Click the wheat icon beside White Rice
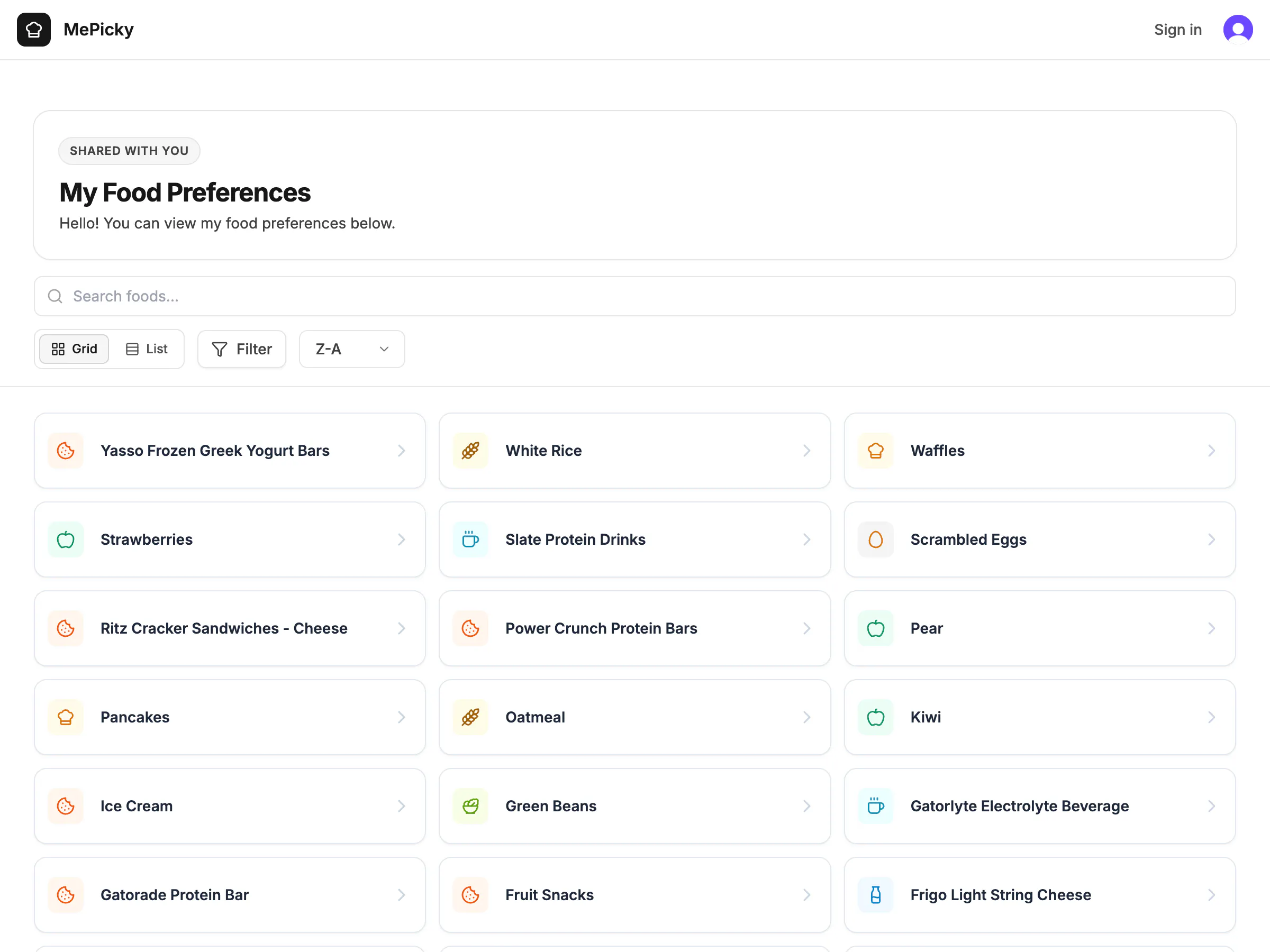Screen dimensions: 1270x952 470,451
